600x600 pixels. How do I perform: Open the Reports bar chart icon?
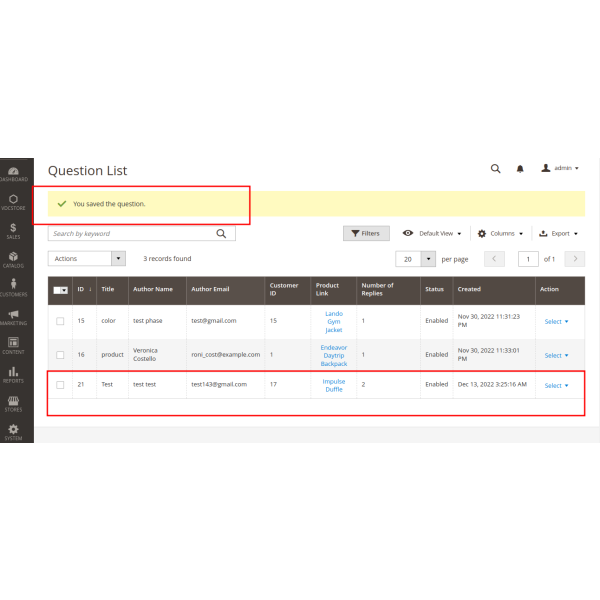click(13, 373)
